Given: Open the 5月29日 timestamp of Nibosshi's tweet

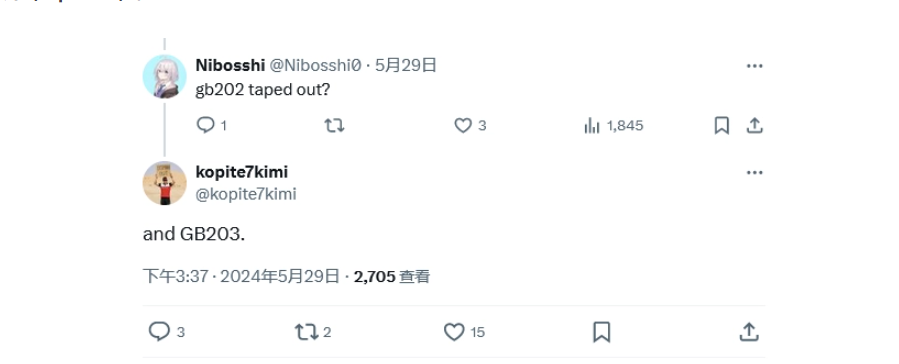Looking at the screenshot, I should click(x=406, y=65).
